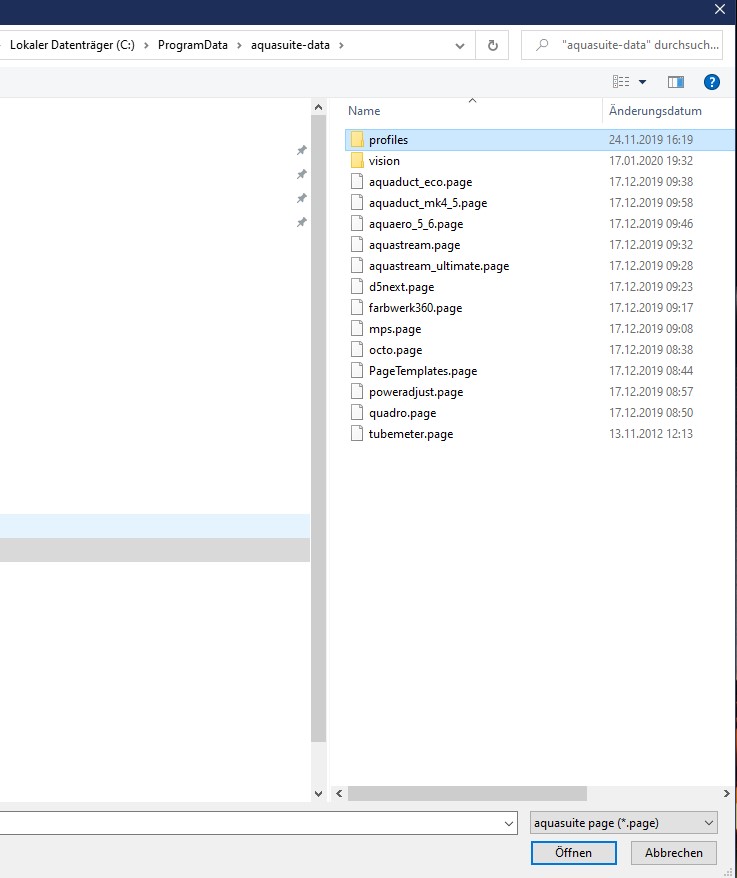The width and height of the screenshot is (737, 878).
Task: Click the navigation pane scroll down arrow
Action: (x=319, y=793)
